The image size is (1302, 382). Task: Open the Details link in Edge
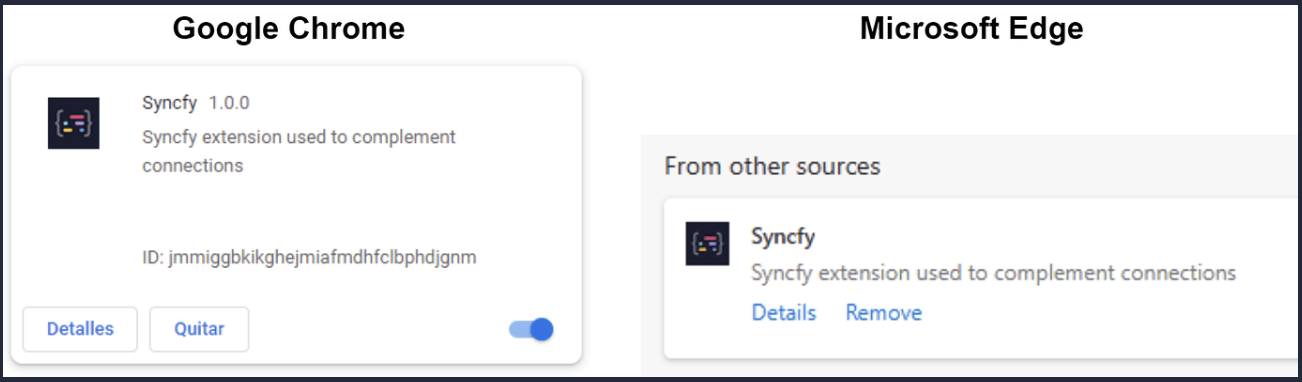(784, 313)
